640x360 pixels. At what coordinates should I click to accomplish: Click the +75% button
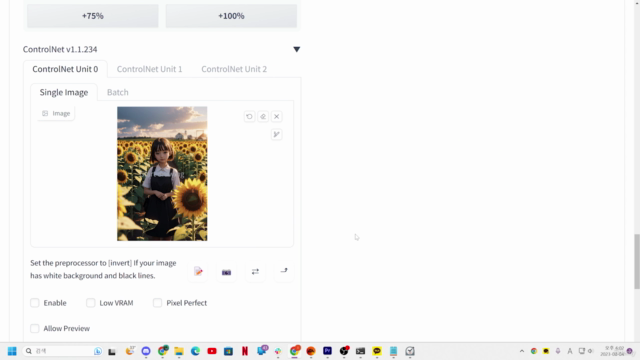pos(93,16)
